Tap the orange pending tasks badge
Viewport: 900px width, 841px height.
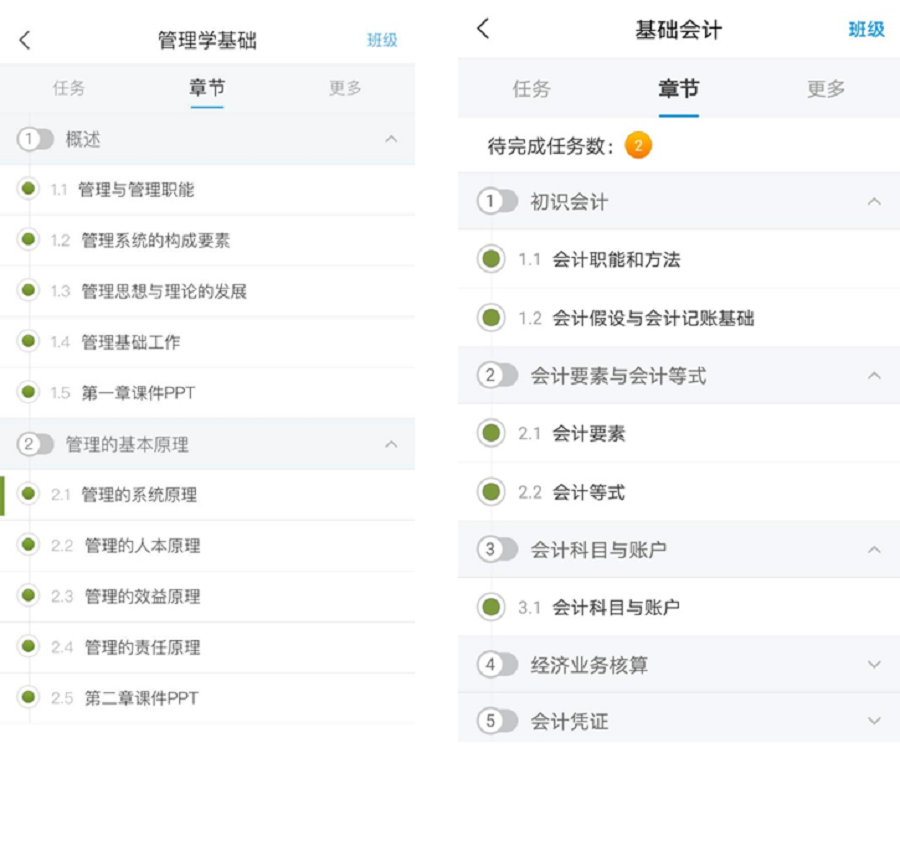point(638,146)
